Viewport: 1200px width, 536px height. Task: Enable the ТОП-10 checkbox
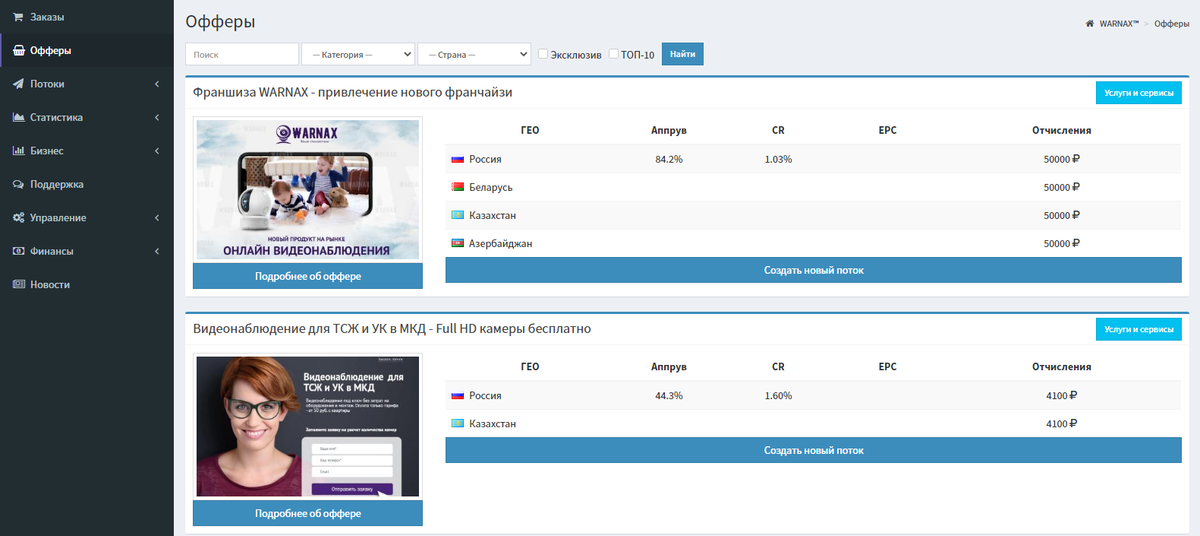[x=614, y=54]
